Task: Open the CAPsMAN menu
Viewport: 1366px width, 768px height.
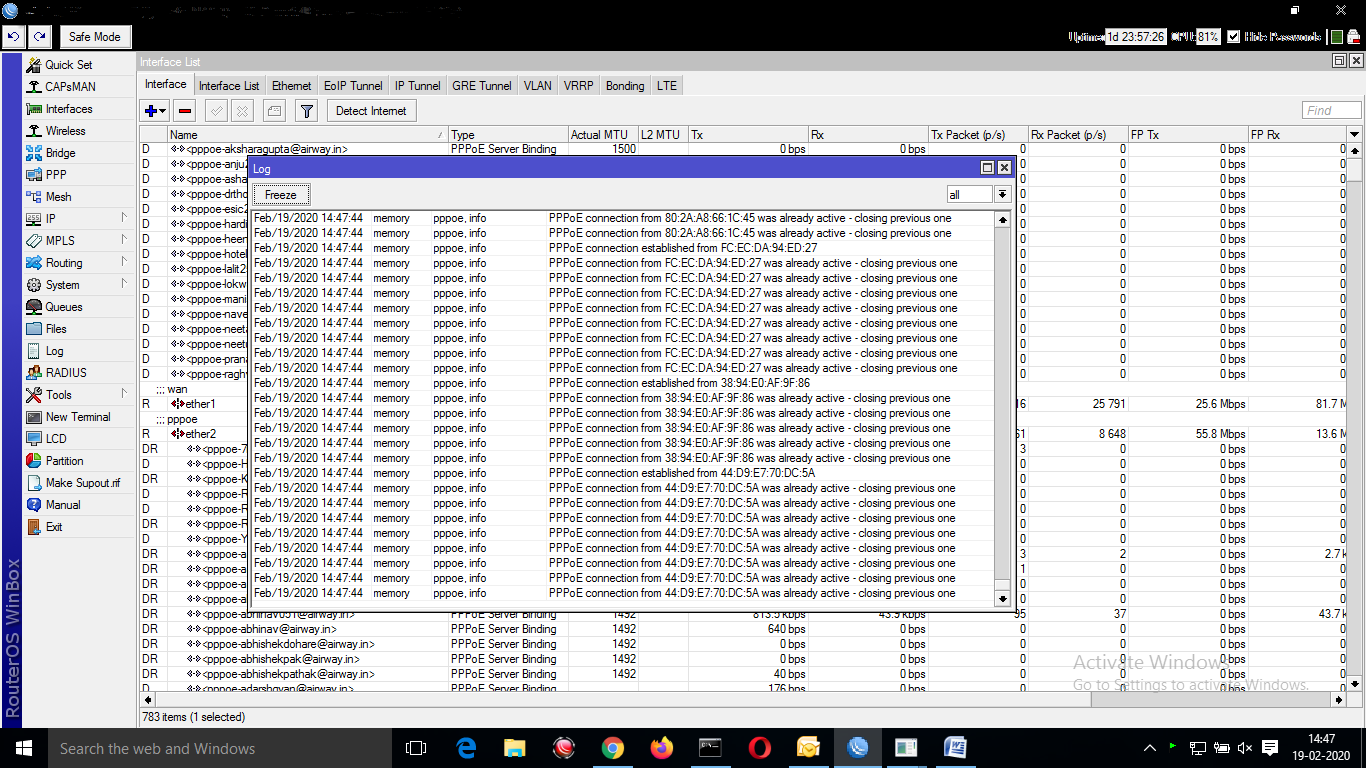Action: (x=70, y=87)
